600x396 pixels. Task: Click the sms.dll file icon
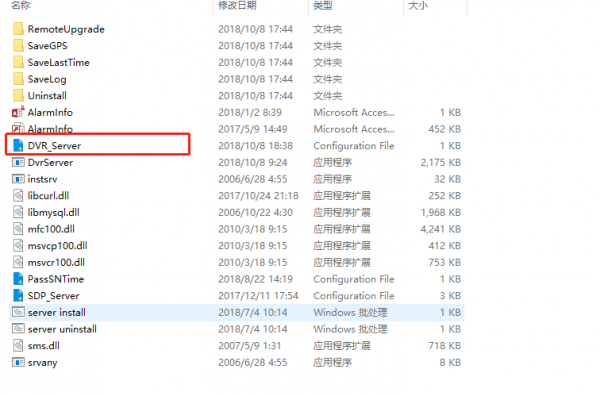[18, 345]
